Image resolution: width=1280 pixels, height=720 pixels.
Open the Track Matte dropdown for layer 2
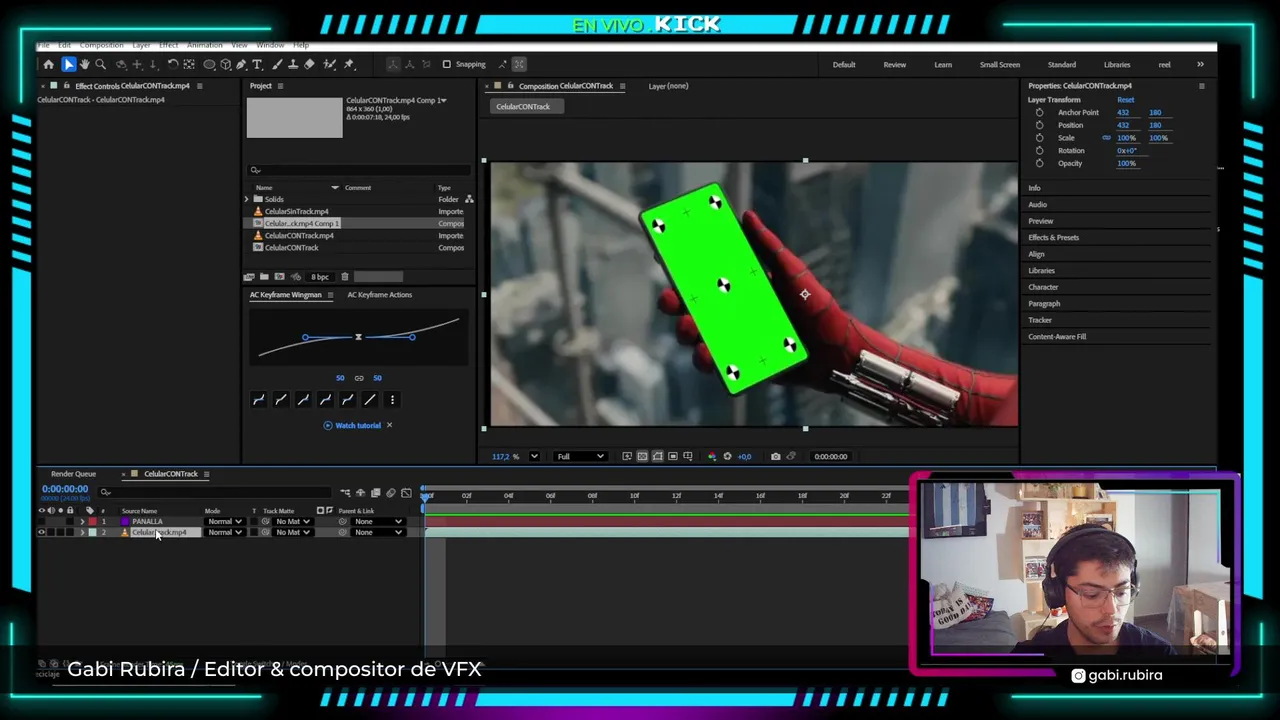click(x=293, y=532)
